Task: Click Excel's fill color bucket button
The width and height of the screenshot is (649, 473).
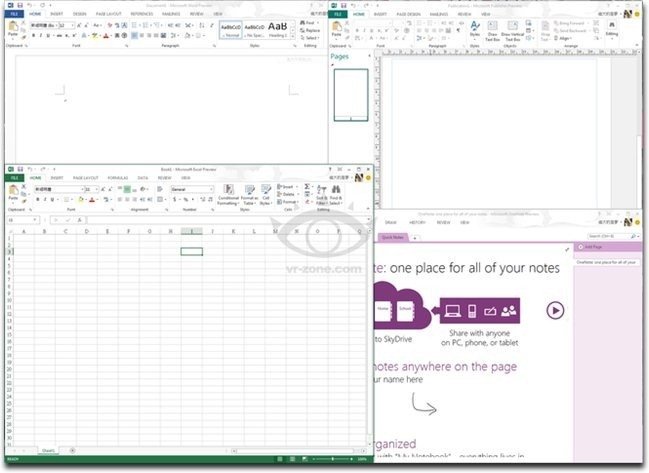Action: 81,199
